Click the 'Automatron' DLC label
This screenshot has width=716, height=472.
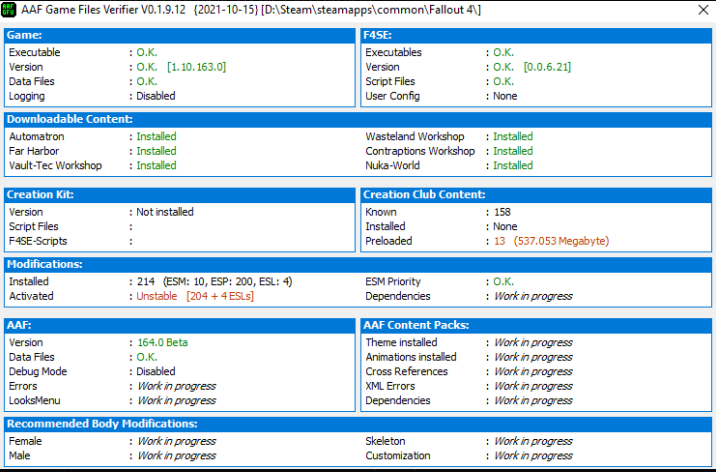click(x=37, y=136)
